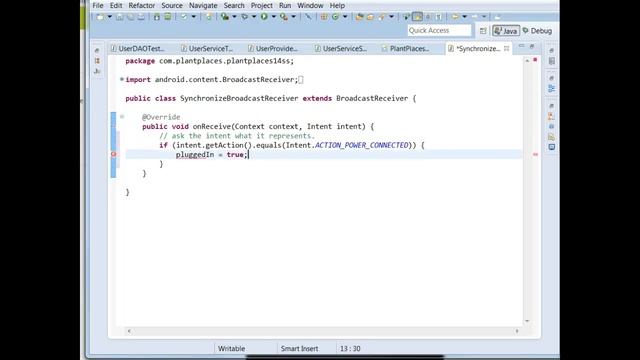Open the JUnit view icon in left sidebar
The width and height of the screenshot is (640, 360).
click(97, 71)
